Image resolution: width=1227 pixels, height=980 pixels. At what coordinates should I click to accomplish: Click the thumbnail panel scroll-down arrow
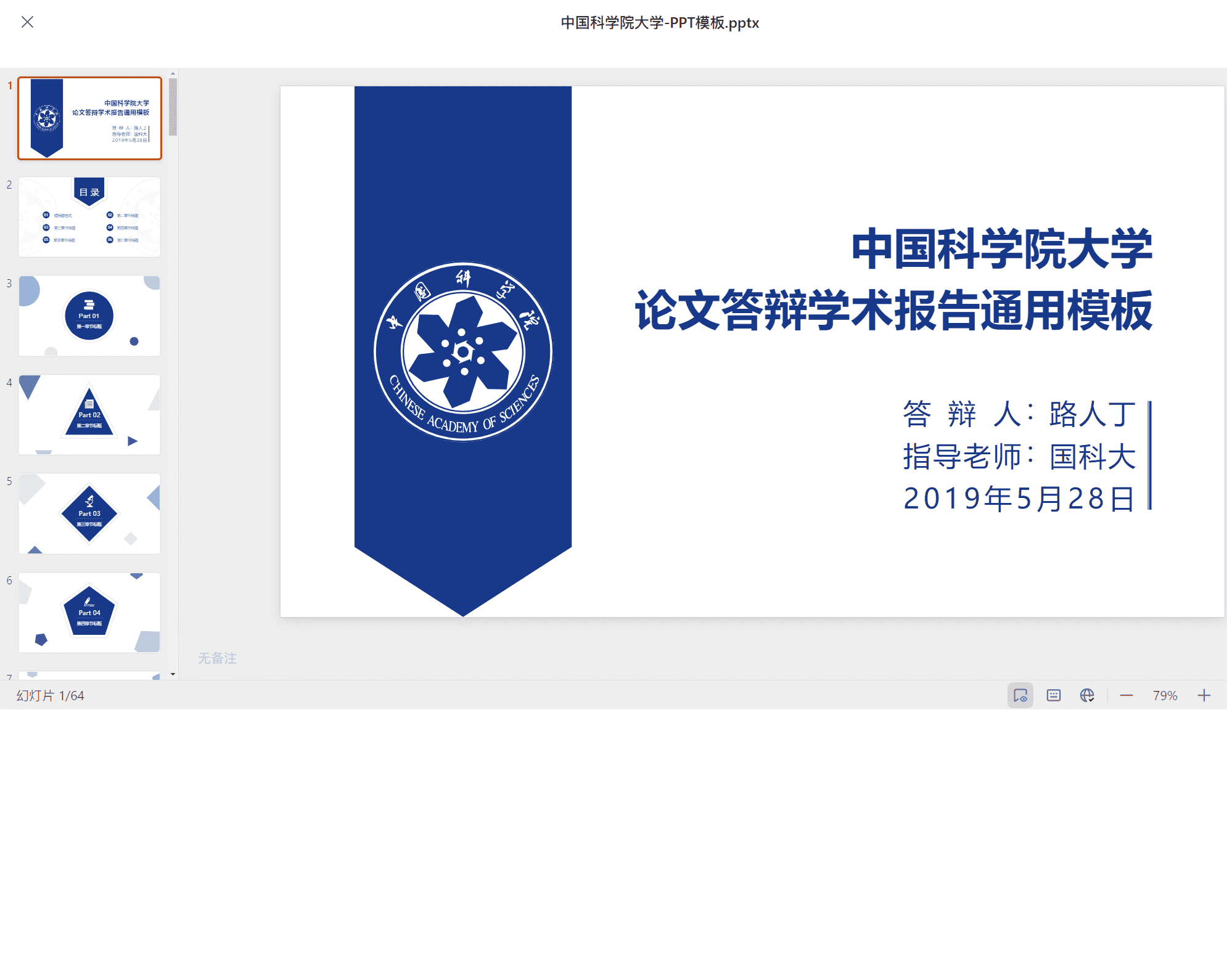point(173,674)
